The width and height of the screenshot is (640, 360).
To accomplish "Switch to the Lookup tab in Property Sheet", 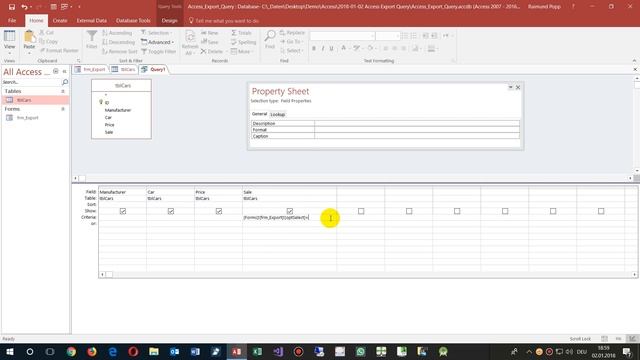I will click(x=278, y=115).
